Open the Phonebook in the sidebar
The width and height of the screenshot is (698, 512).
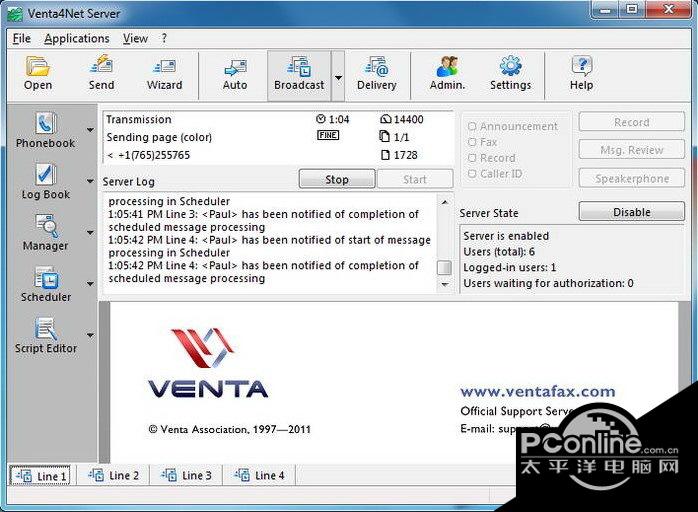(x=45, y=130)
